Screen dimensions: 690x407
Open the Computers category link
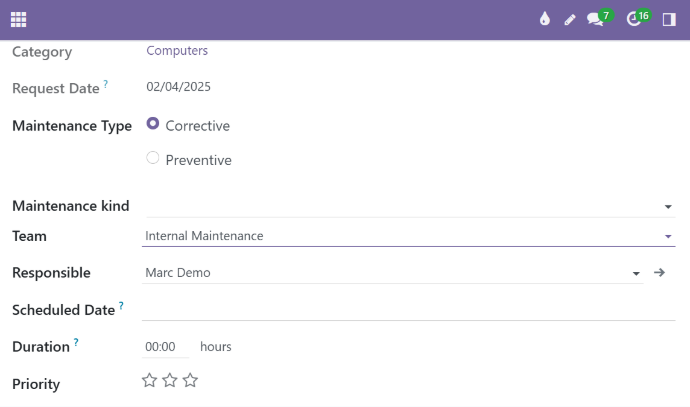pos(177,50)
